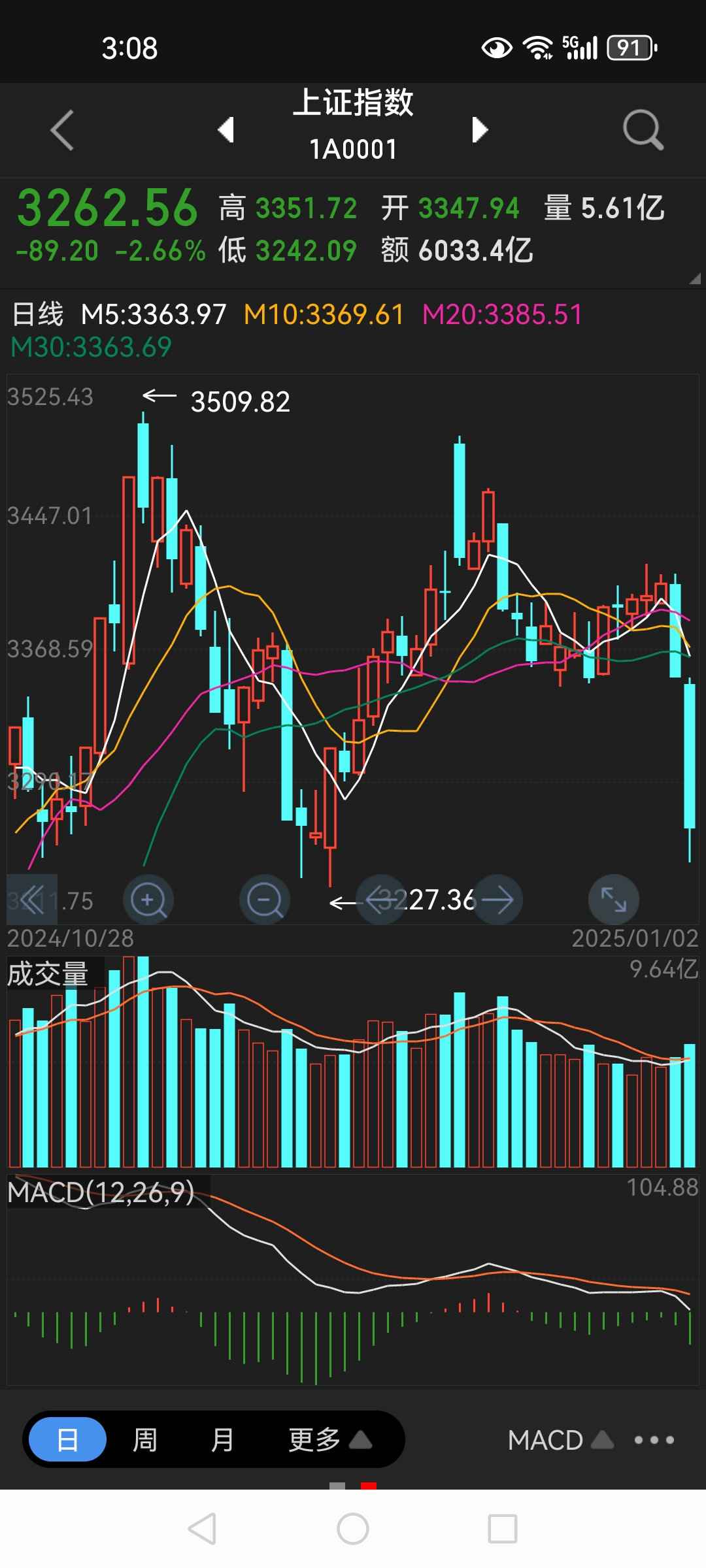
Task: Move chart left with circled arrow
Action: (381, 900)
